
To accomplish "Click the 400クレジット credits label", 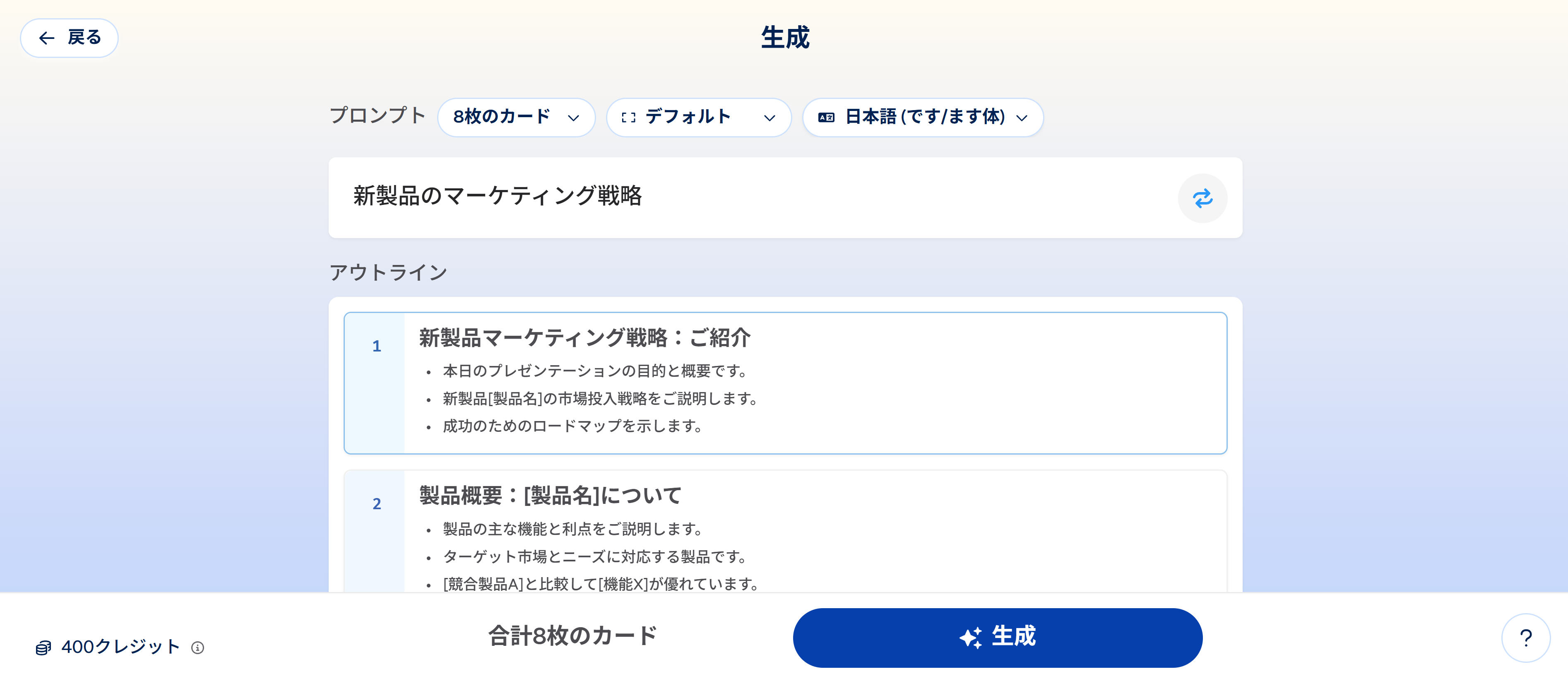I will click(120, 647).
